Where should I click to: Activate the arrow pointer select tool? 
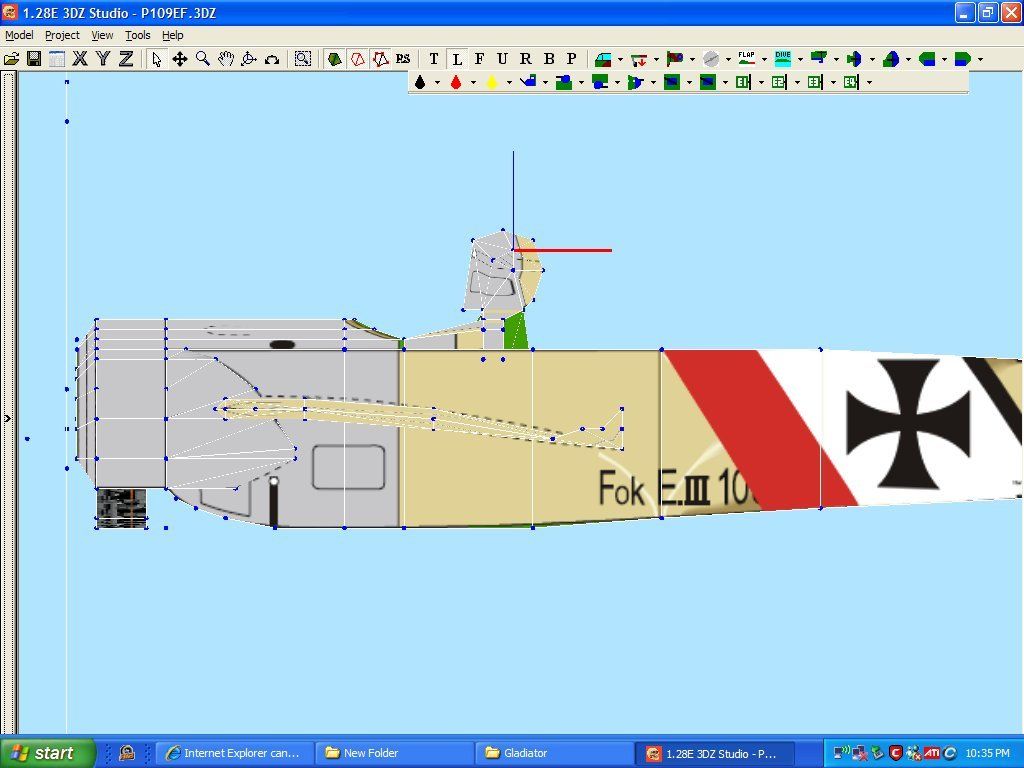(156, 59)
